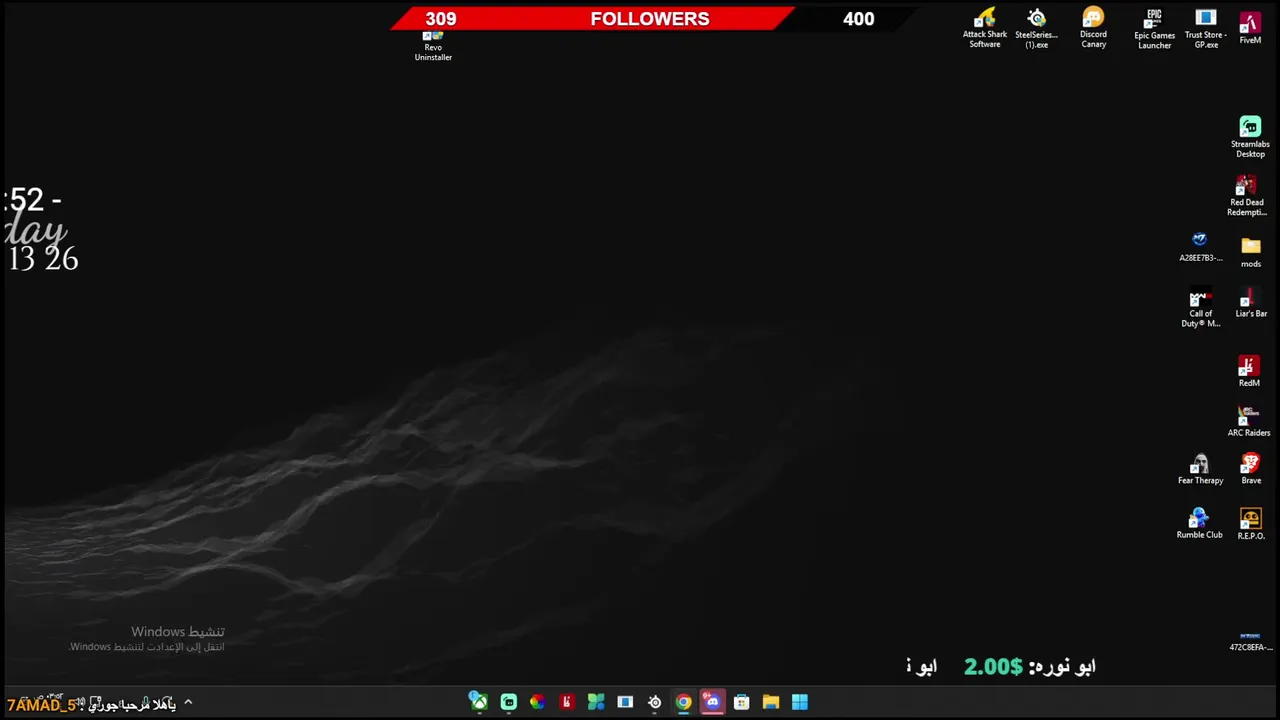Select the Revo Uninstaller desktop icon
This screenshot has width=1280, height=720.
[433, 47]
